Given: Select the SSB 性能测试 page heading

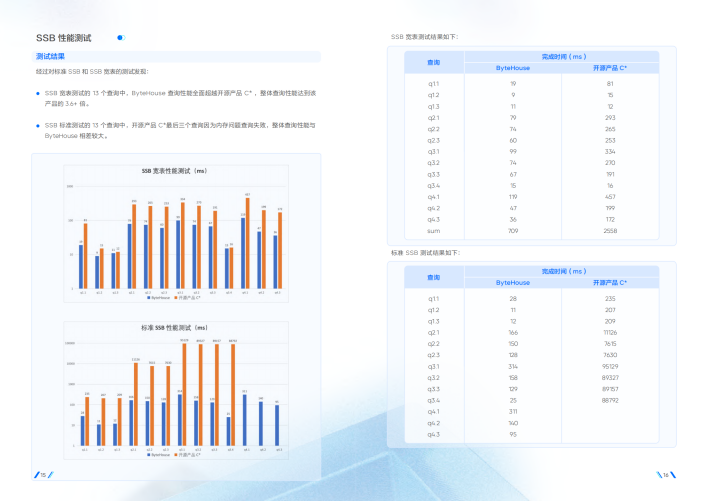Looking at the screenshot, I should pyautogui.click(x=63, y=38).
